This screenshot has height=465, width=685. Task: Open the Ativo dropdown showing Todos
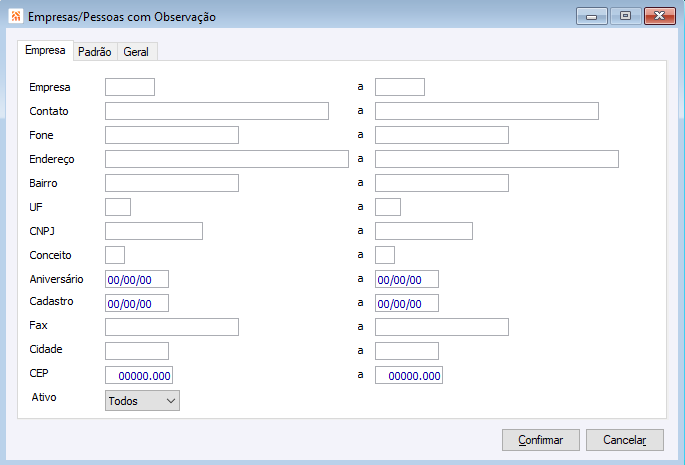(x=142, y=400)
